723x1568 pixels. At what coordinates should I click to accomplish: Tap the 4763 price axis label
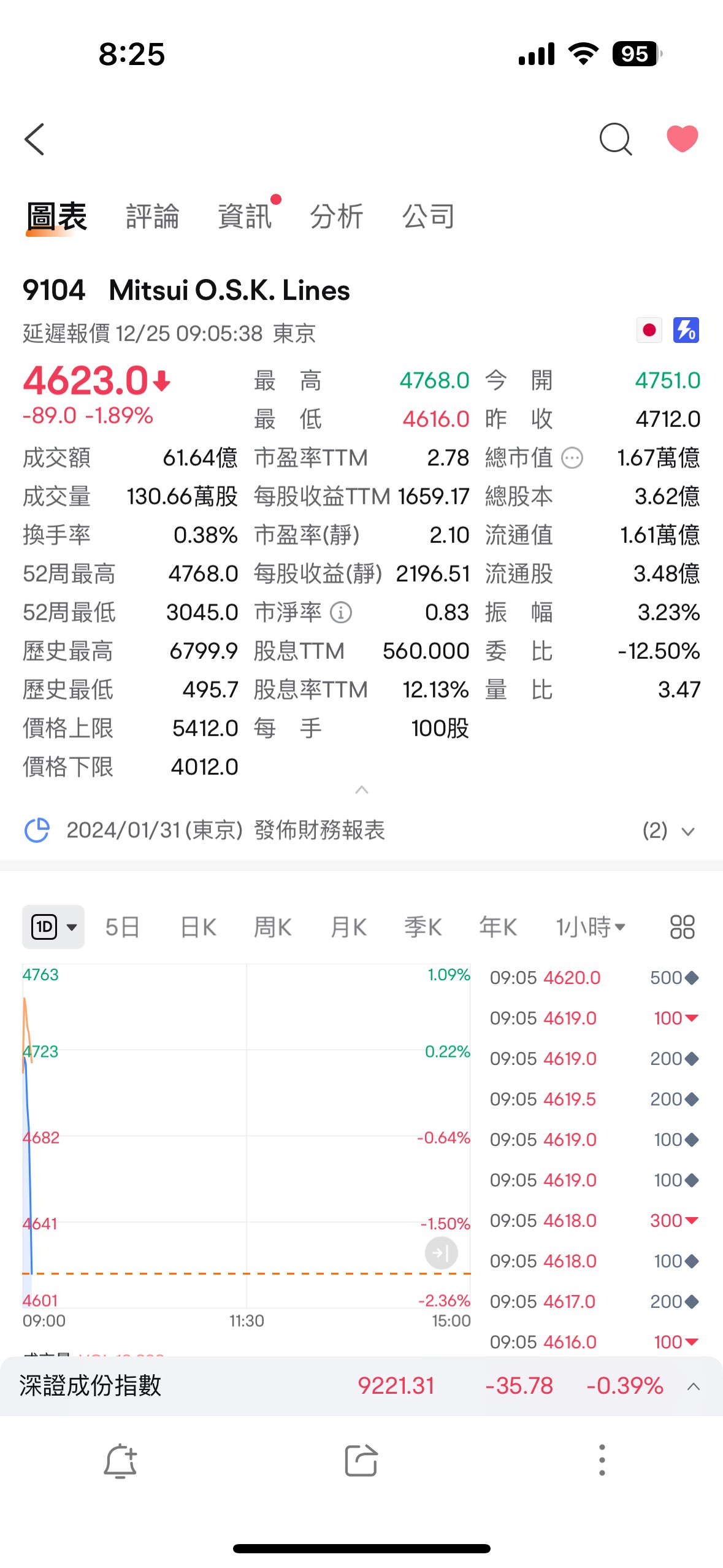(40, 975)
